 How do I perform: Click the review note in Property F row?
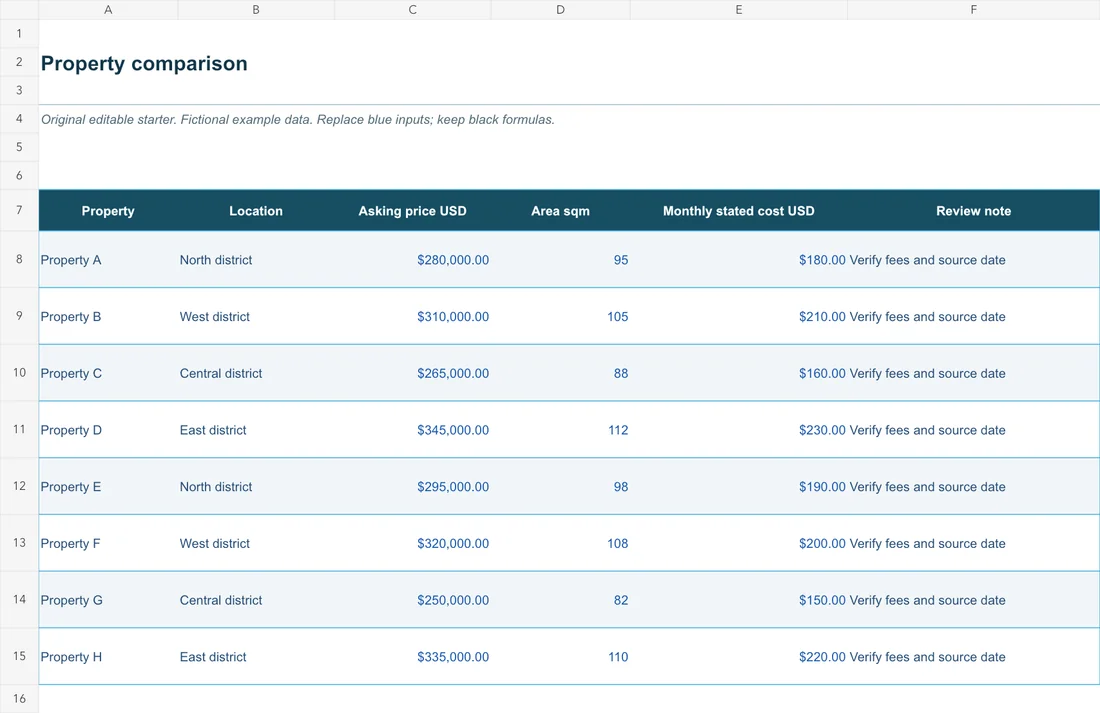click(x=927, y=544)
